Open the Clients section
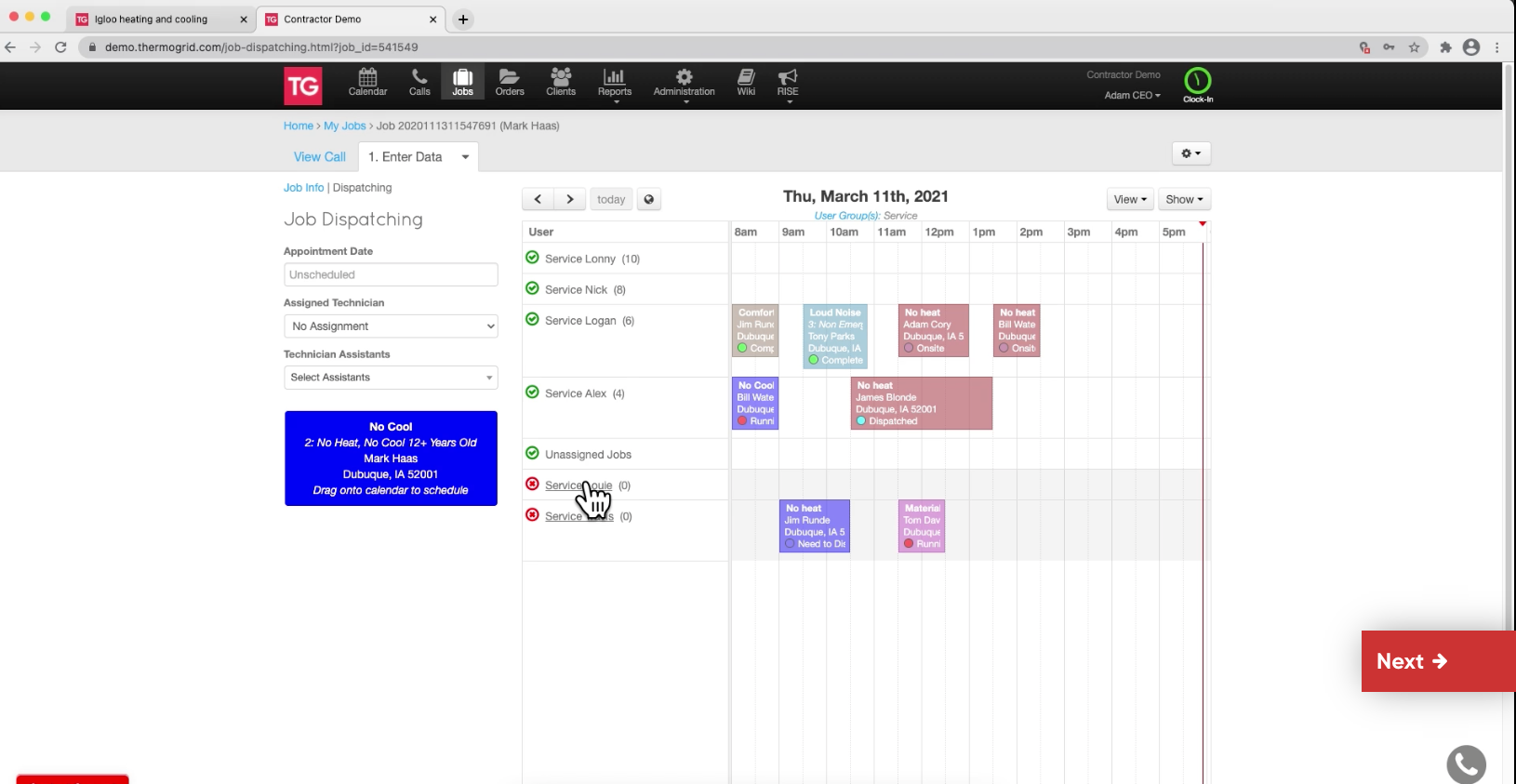 pos(561,83)
